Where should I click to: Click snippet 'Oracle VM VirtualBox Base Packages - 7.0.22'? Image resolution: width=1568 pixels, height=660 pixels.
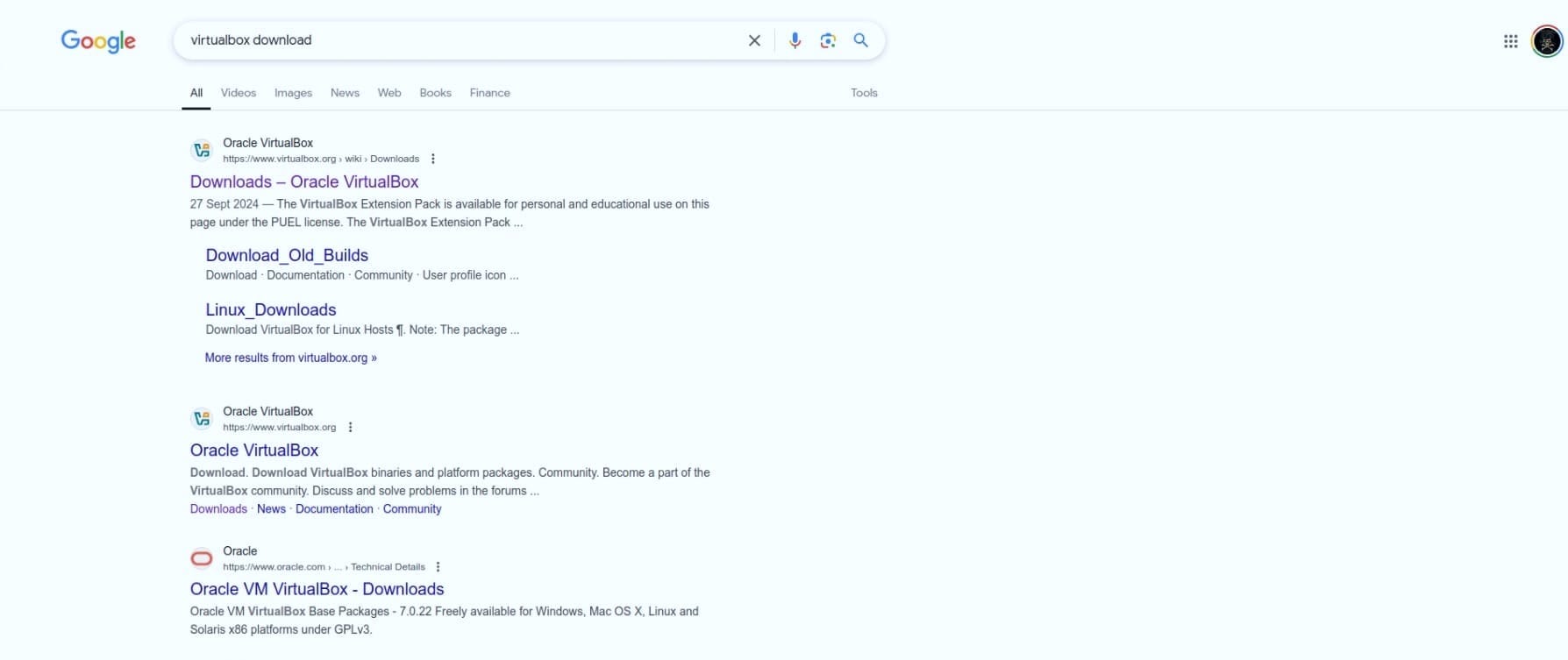point(445,621)
